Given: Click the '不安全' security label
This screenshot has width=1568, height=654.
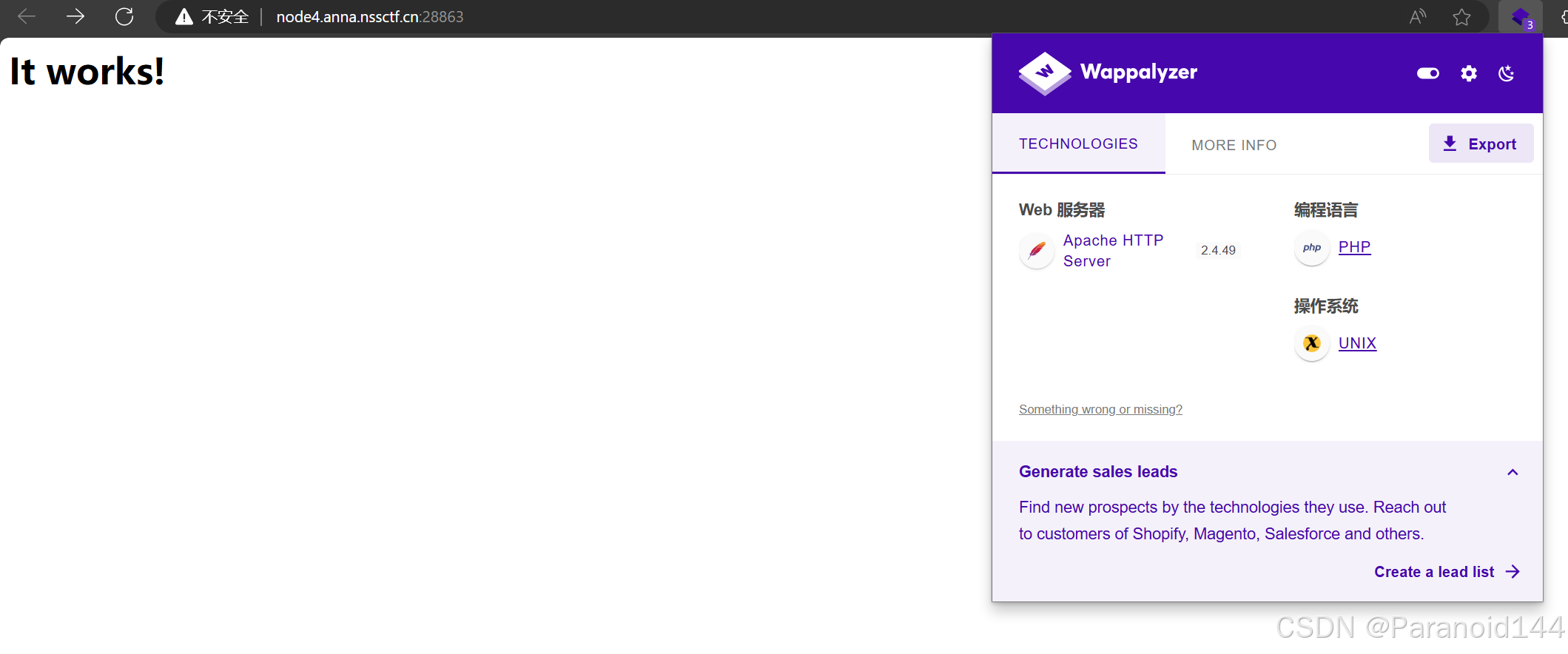Looking at the screenshot, I should pyautogui.click(x=225, y=17).
